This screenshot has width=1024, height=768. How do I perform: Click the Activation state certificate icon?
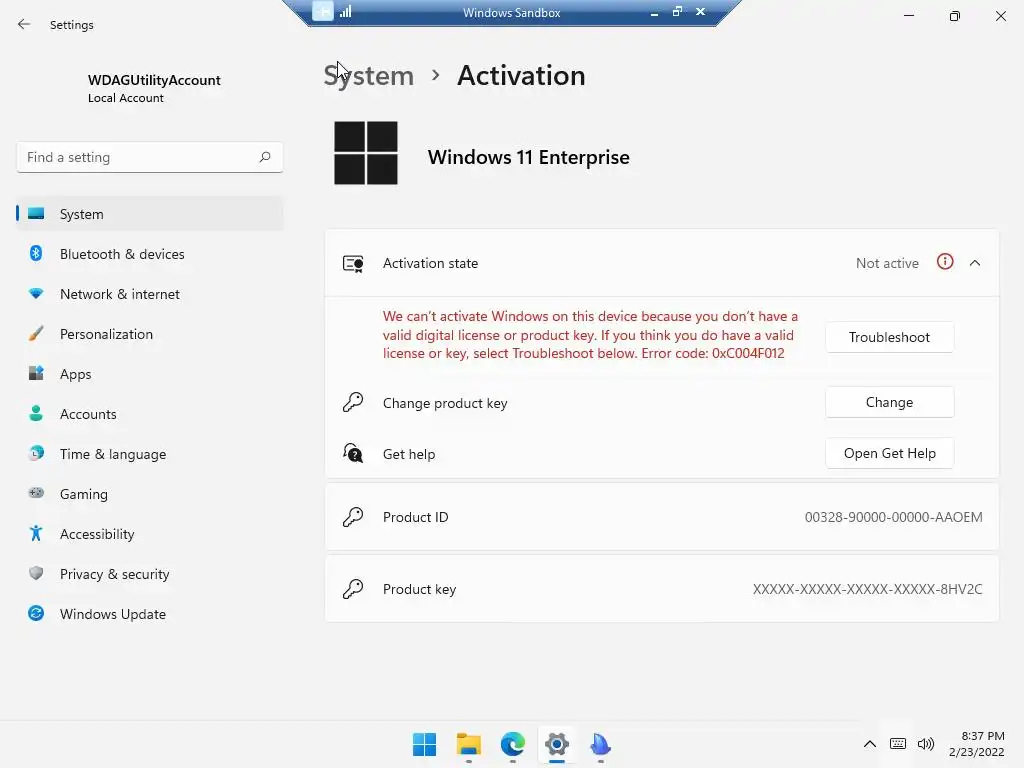353,264
